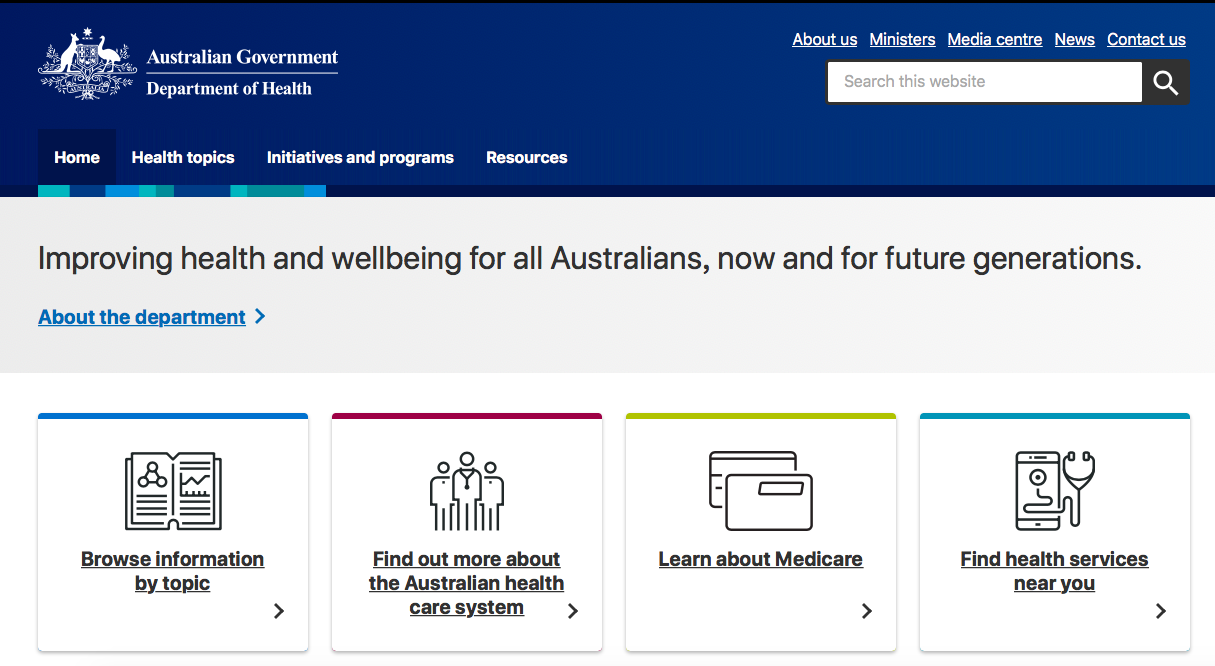The image size is (1215, 666).
Task: Click the arrow in Australian health care system card
Action: 573,611
